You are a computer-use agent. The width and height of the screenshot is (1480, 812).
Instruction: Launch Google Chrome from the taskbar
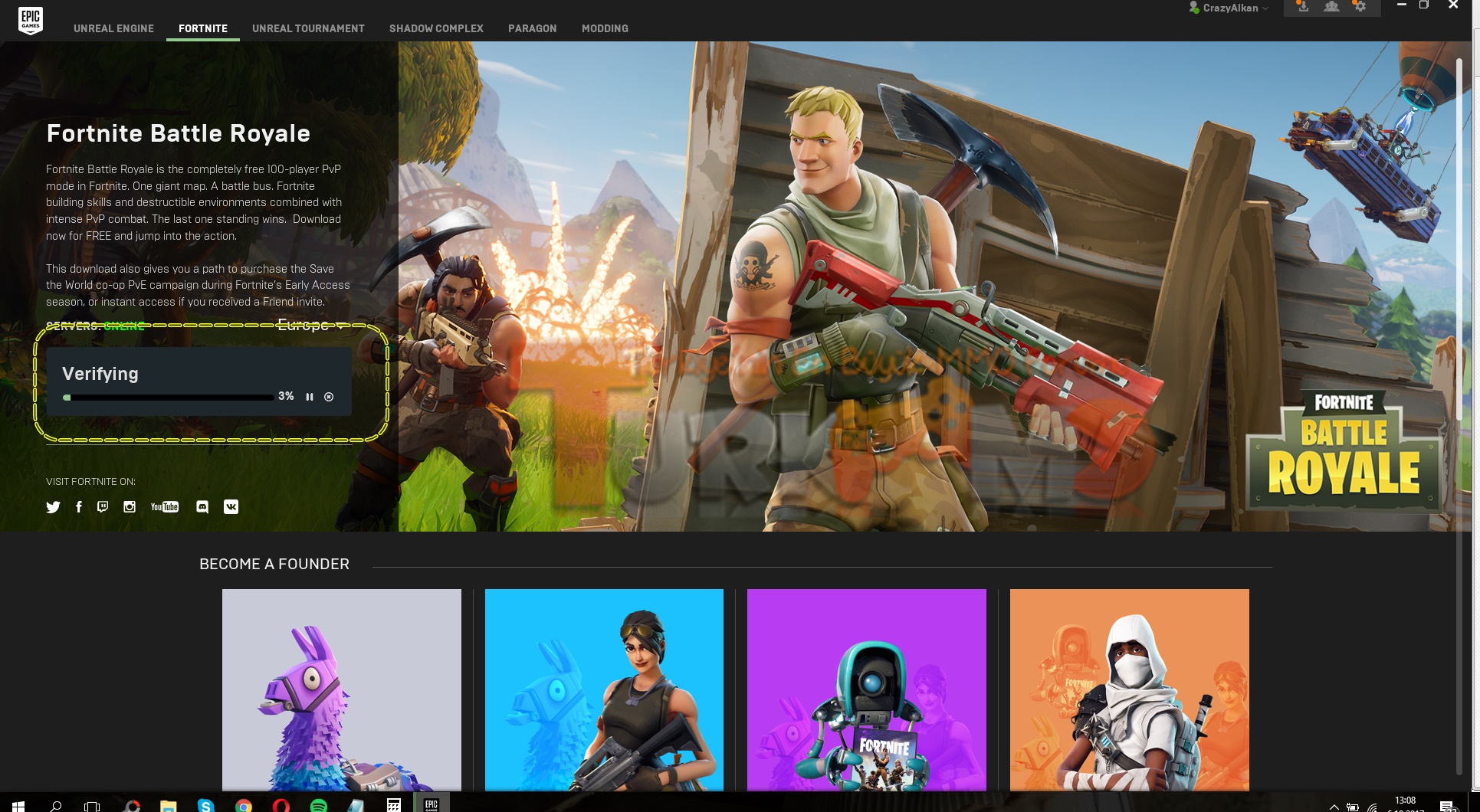[244, 805]
